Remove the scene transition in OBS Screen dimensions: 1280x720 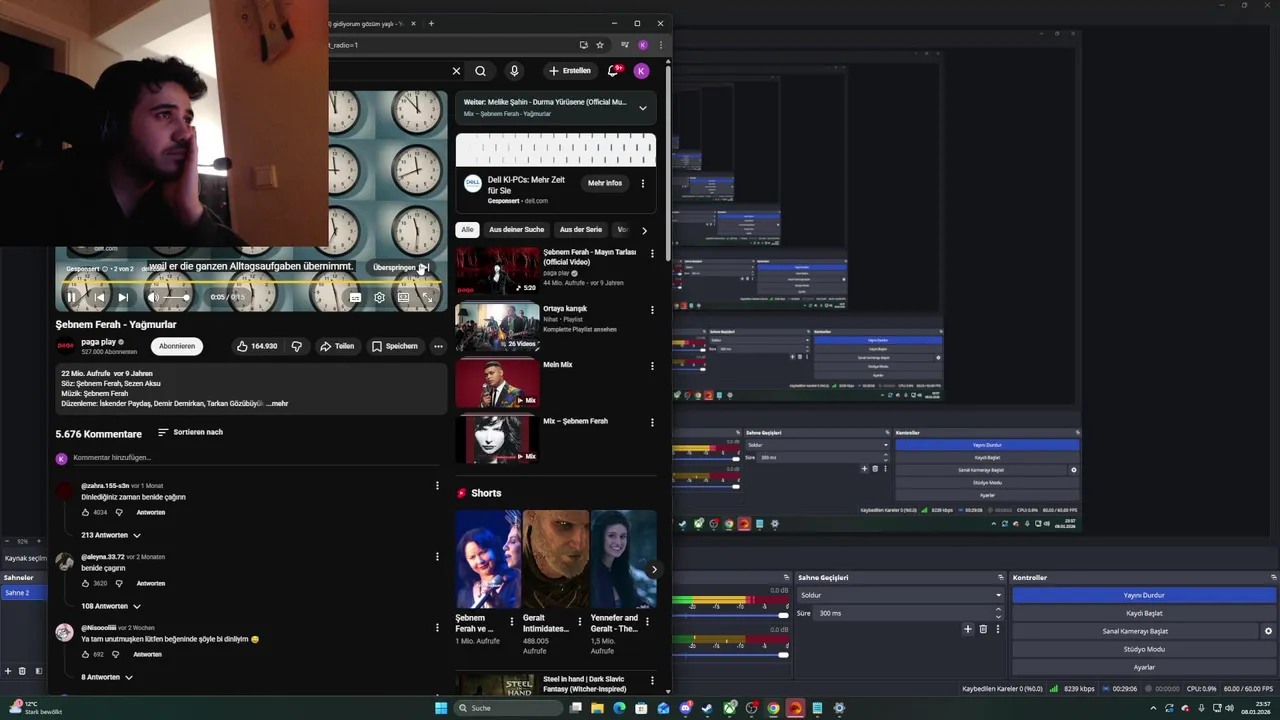tap(983, 629)
